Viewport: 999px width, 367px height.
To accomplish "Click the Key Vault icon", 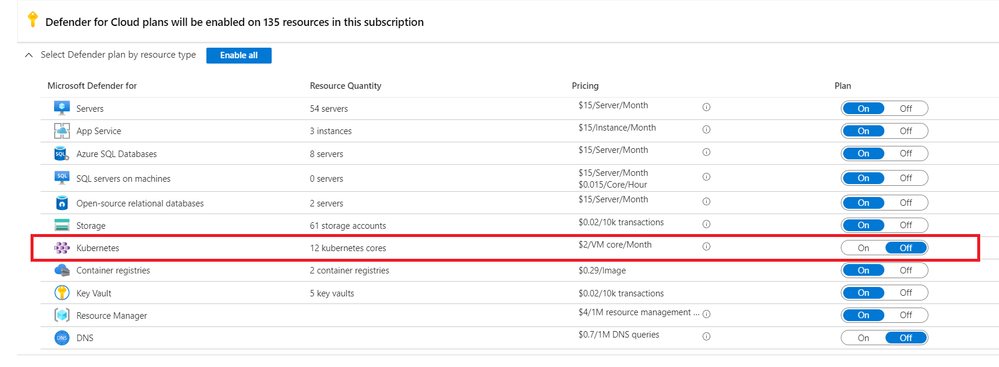I will 62,293.
